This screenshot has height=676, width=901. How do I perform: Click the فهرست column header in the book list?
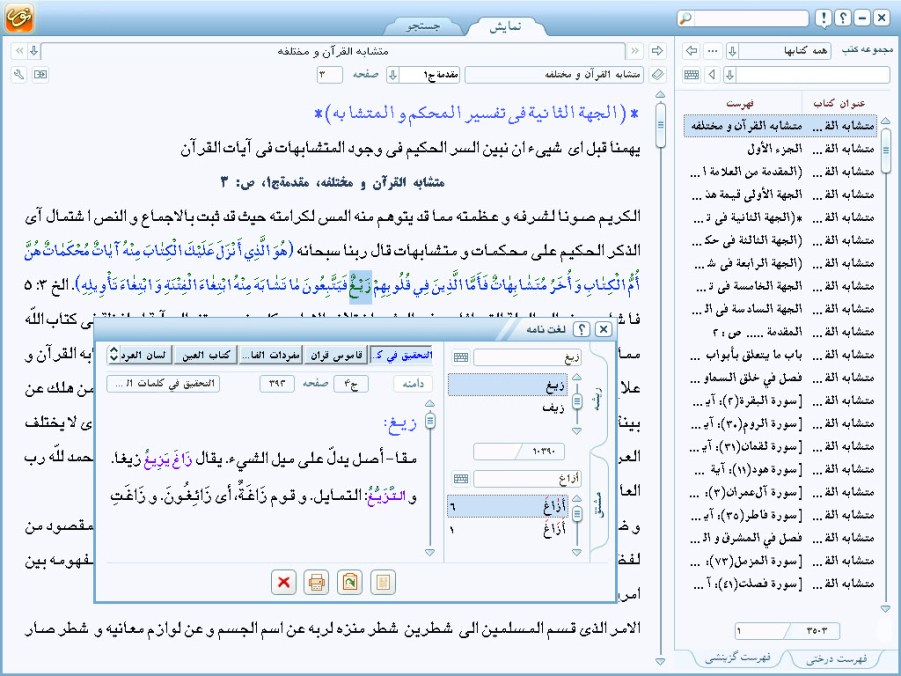pos(740,103)
